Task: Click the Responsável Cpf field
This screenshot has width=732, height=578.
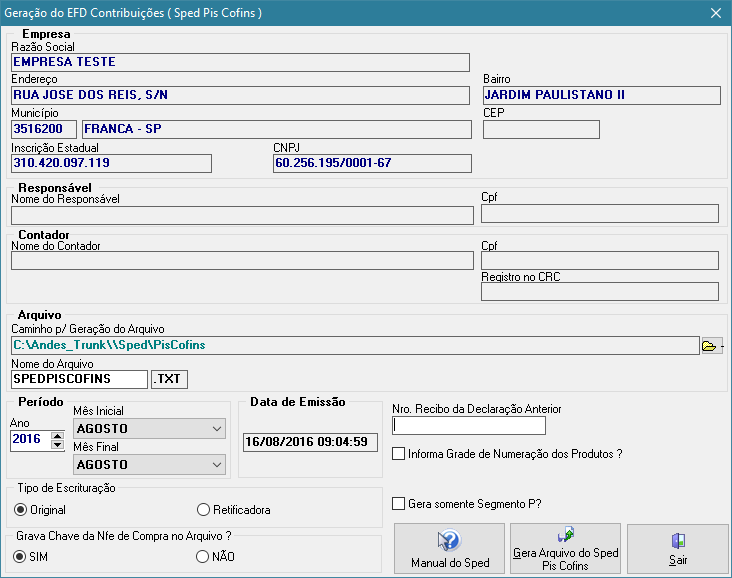Action: (600, 213)
